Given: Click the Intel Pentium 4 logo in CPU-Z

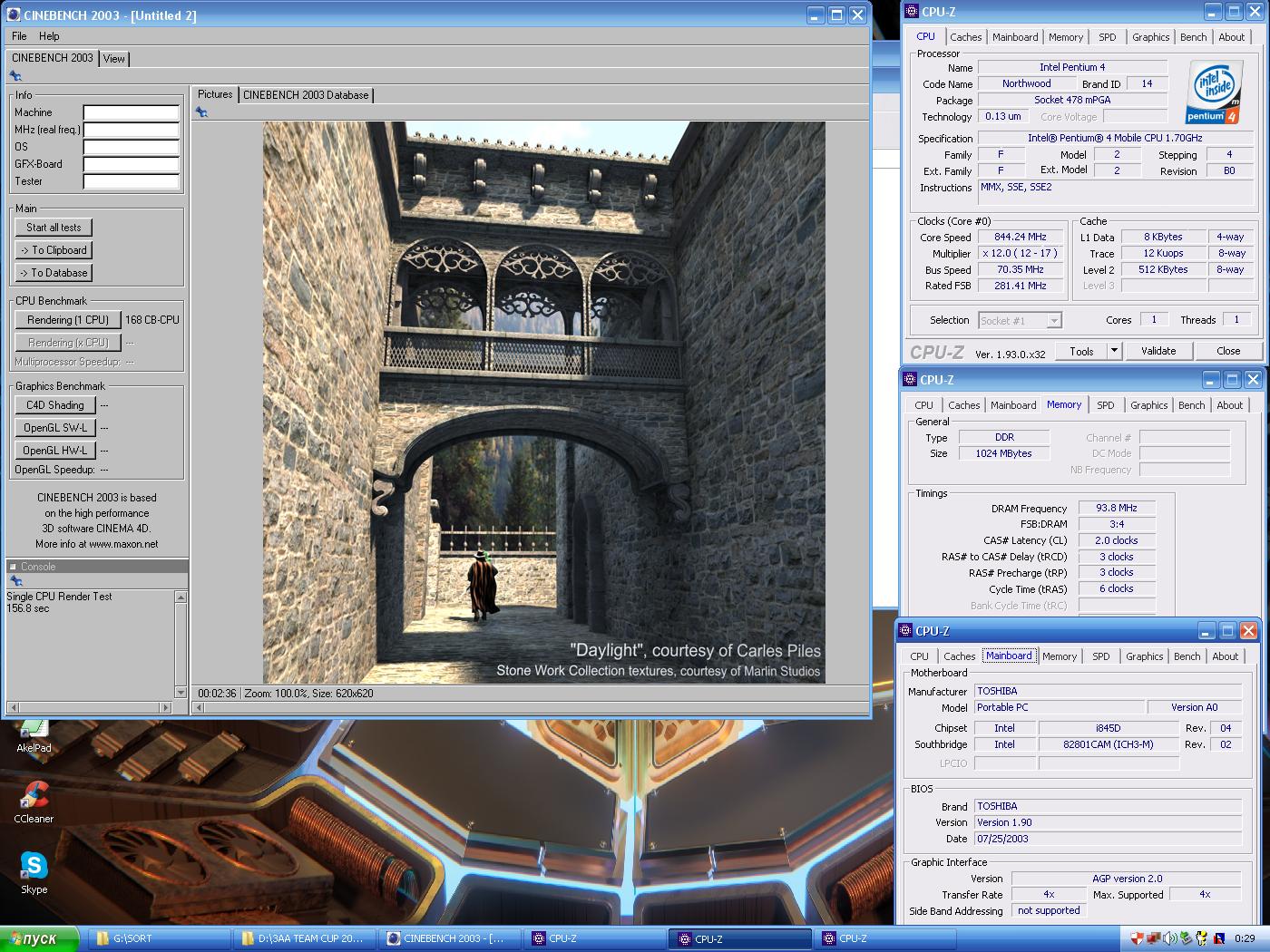Looking at the screenshot, I should pos(1213,92).
